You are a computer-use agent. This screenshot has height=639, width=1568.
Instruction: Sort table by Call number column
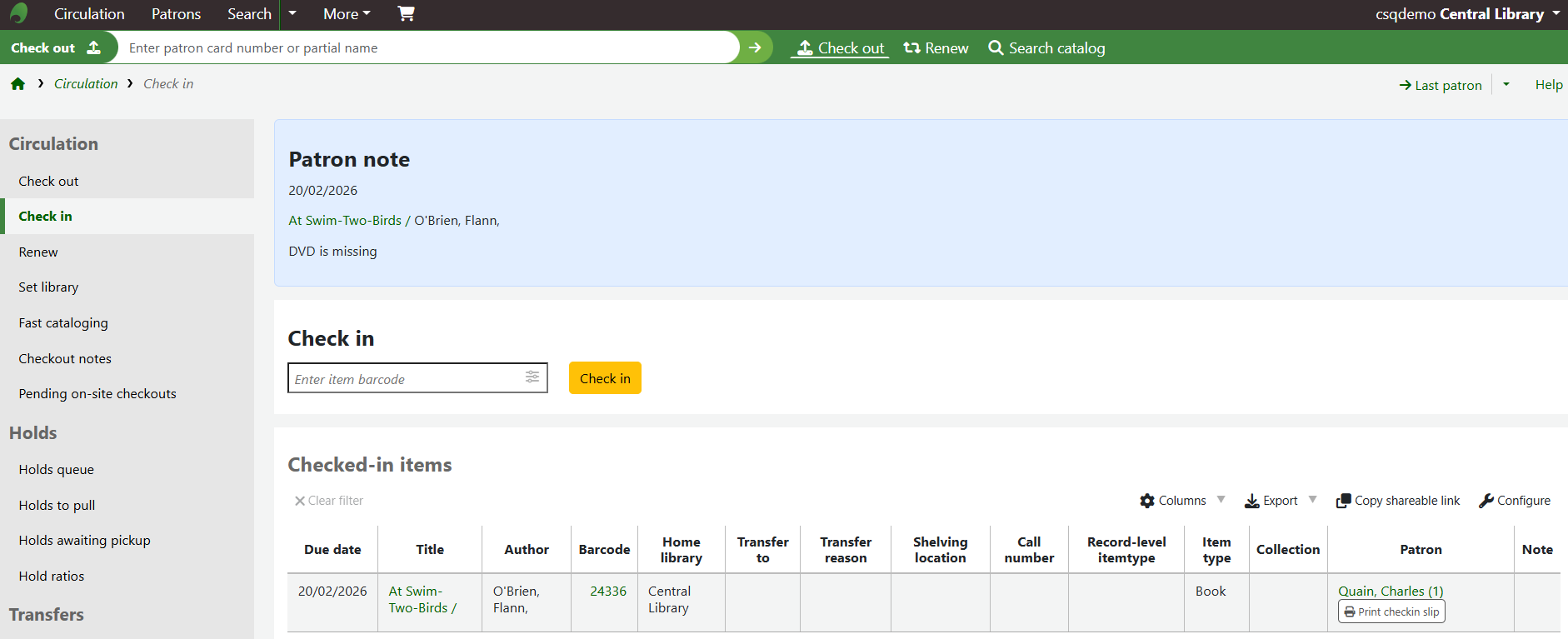1029,550
